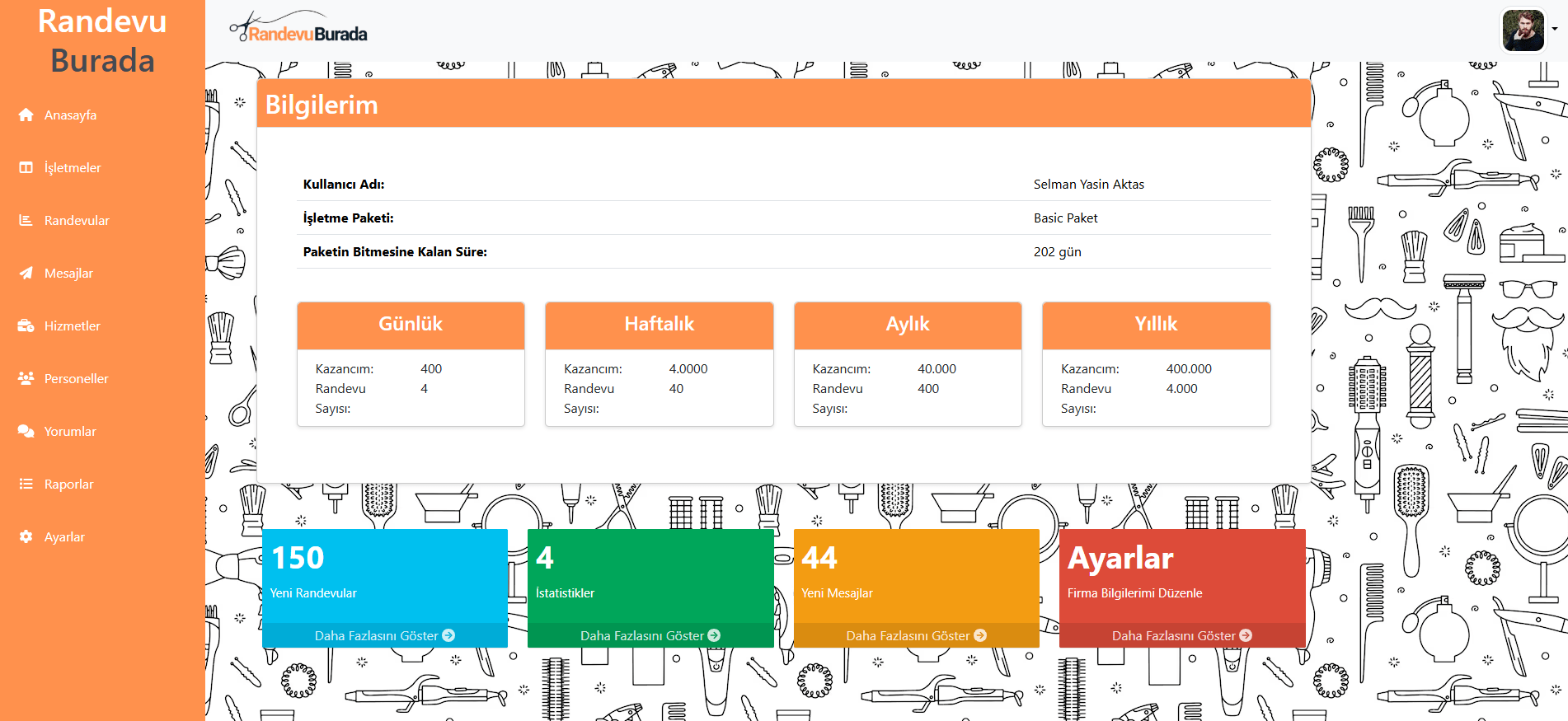The width and height of the screenshot is (1568, 721).
Task: Click the 4 on İstatistikler card
Action: pos(545,558)
